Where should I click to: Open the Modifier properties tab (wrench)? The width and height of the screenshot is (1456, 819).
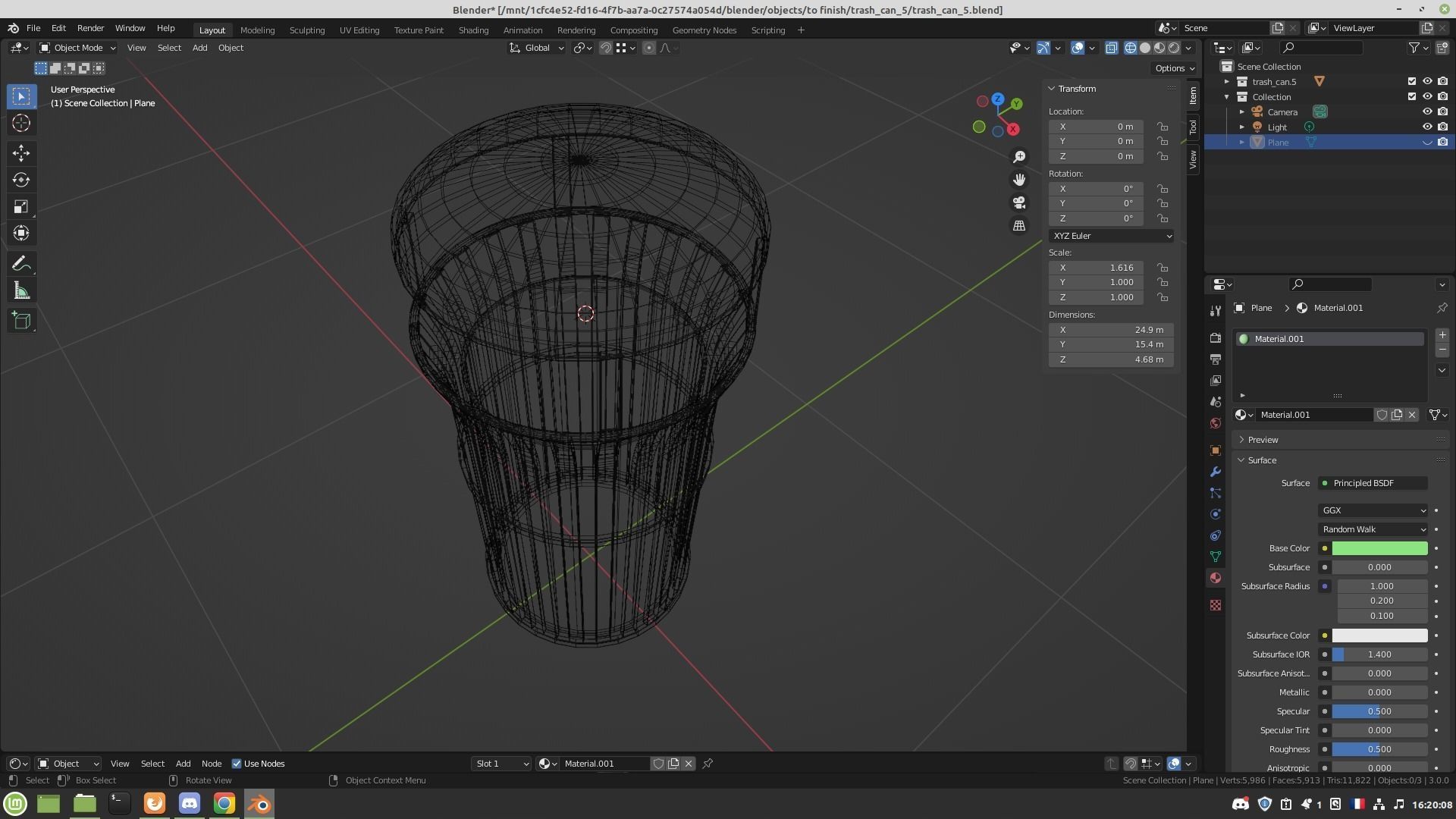(x=1216, y=472)
